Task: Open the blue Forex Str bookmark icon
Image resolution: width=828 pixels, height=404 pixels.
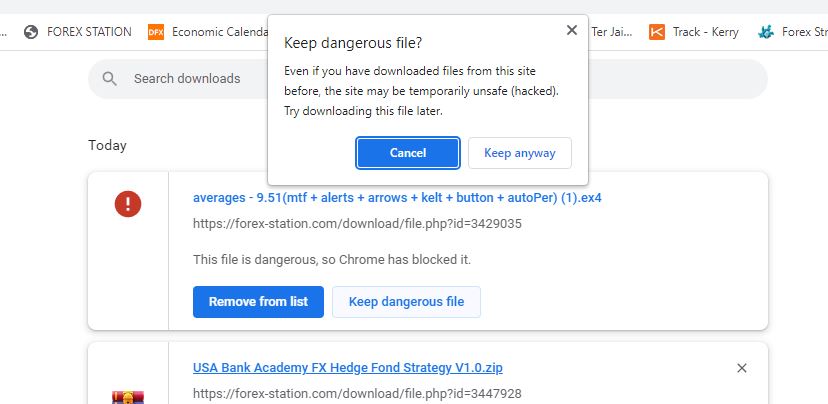Action: point(766,32)
